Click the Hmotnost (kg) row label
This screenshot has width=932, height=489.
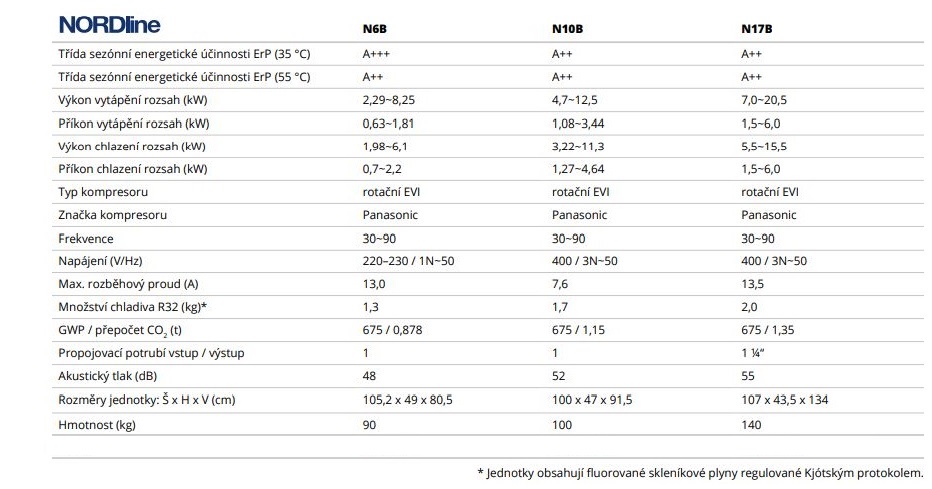click(x=97, y=425)
